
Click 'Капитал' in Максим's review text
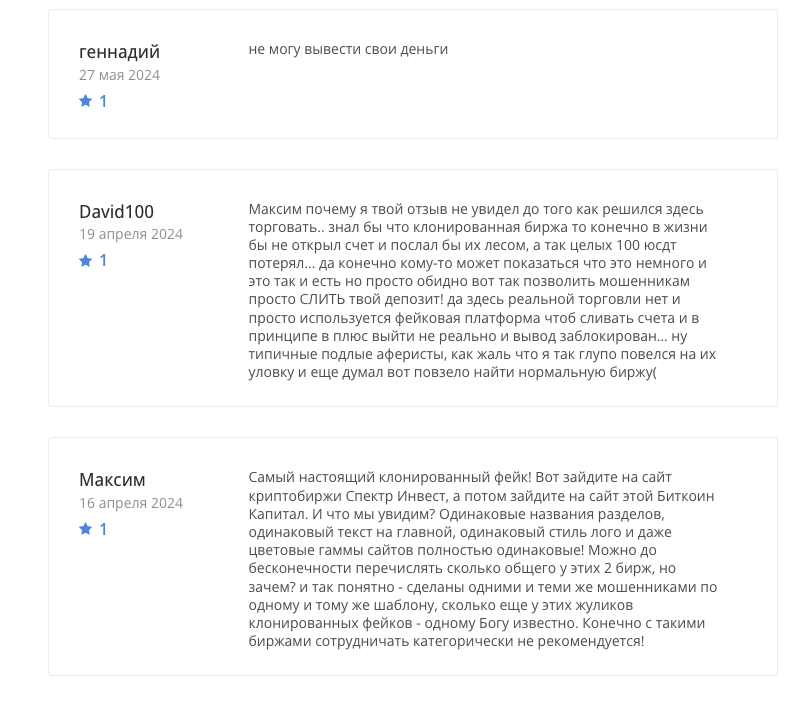[x=277, y=515]
